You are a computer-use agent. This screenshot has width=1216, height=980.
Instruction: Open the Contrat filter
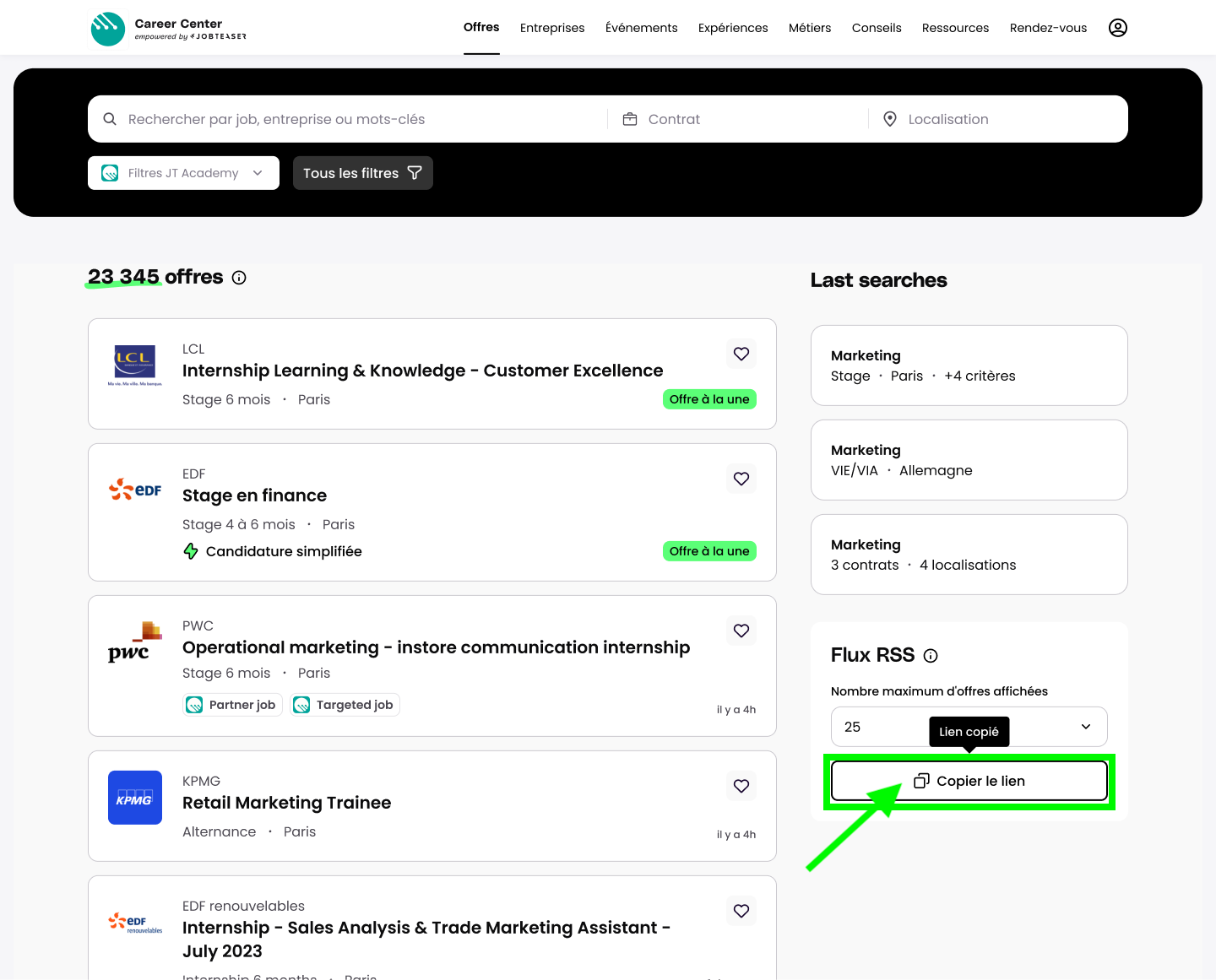pyautogui.click(x=738, y=119)
